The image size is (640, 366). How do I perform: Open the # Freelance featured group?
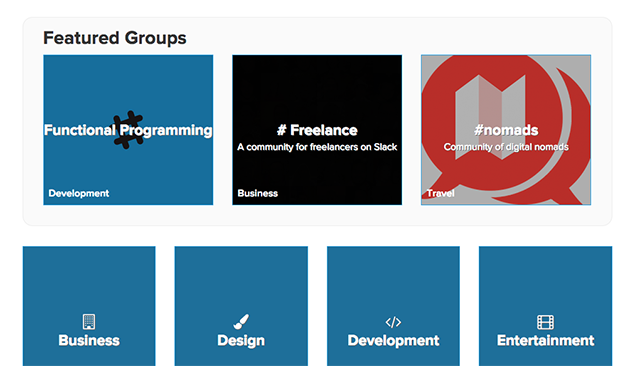click(317, 130)
